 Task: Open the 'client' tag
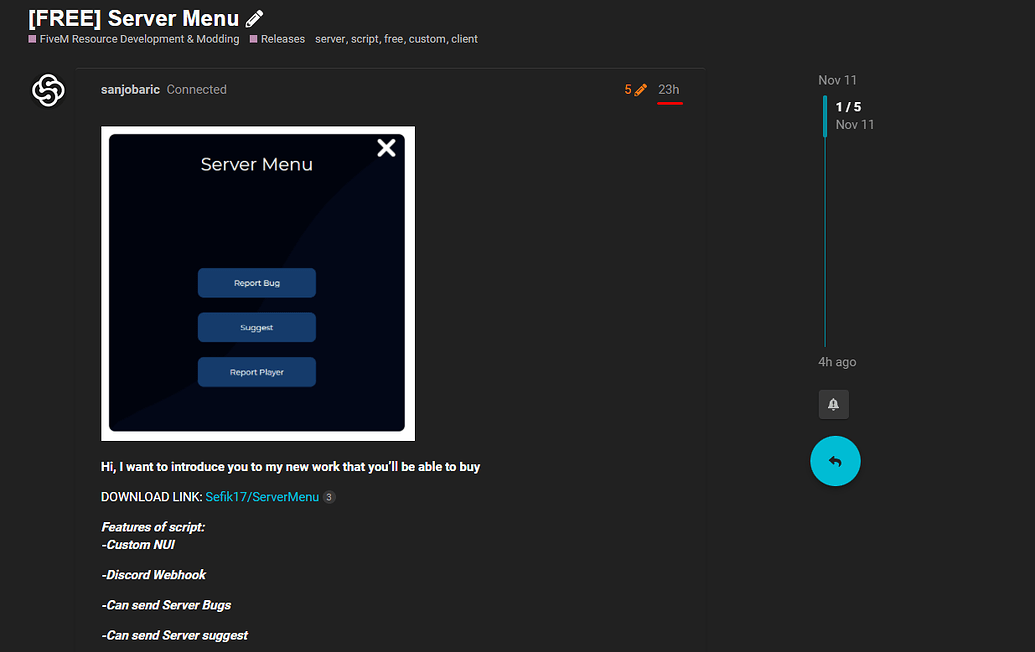pos(465,39)
